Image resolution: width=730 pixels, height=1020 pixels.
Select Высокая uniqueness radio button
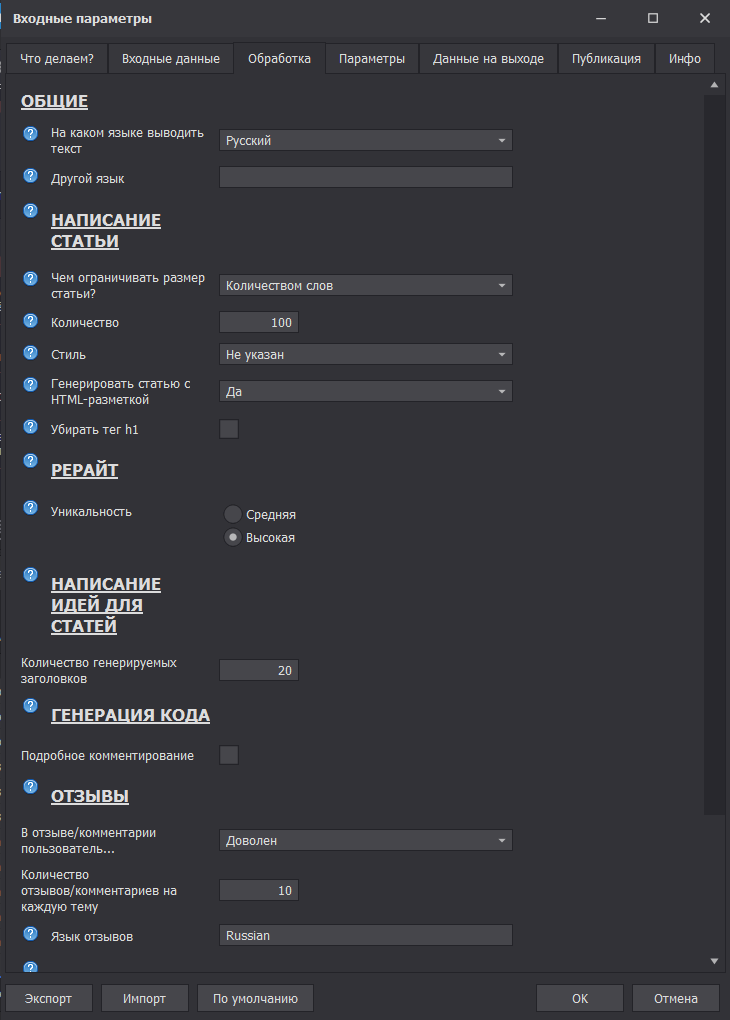pyautogui.click(x=233, y=538)
